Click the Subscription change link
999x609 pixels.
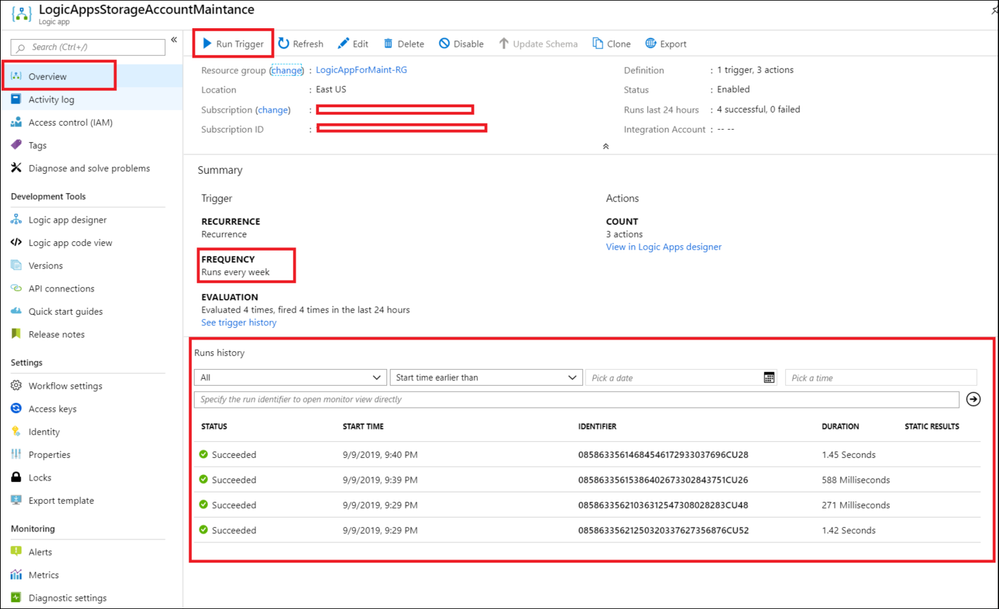pyautogui.click(x=273, y=110)
